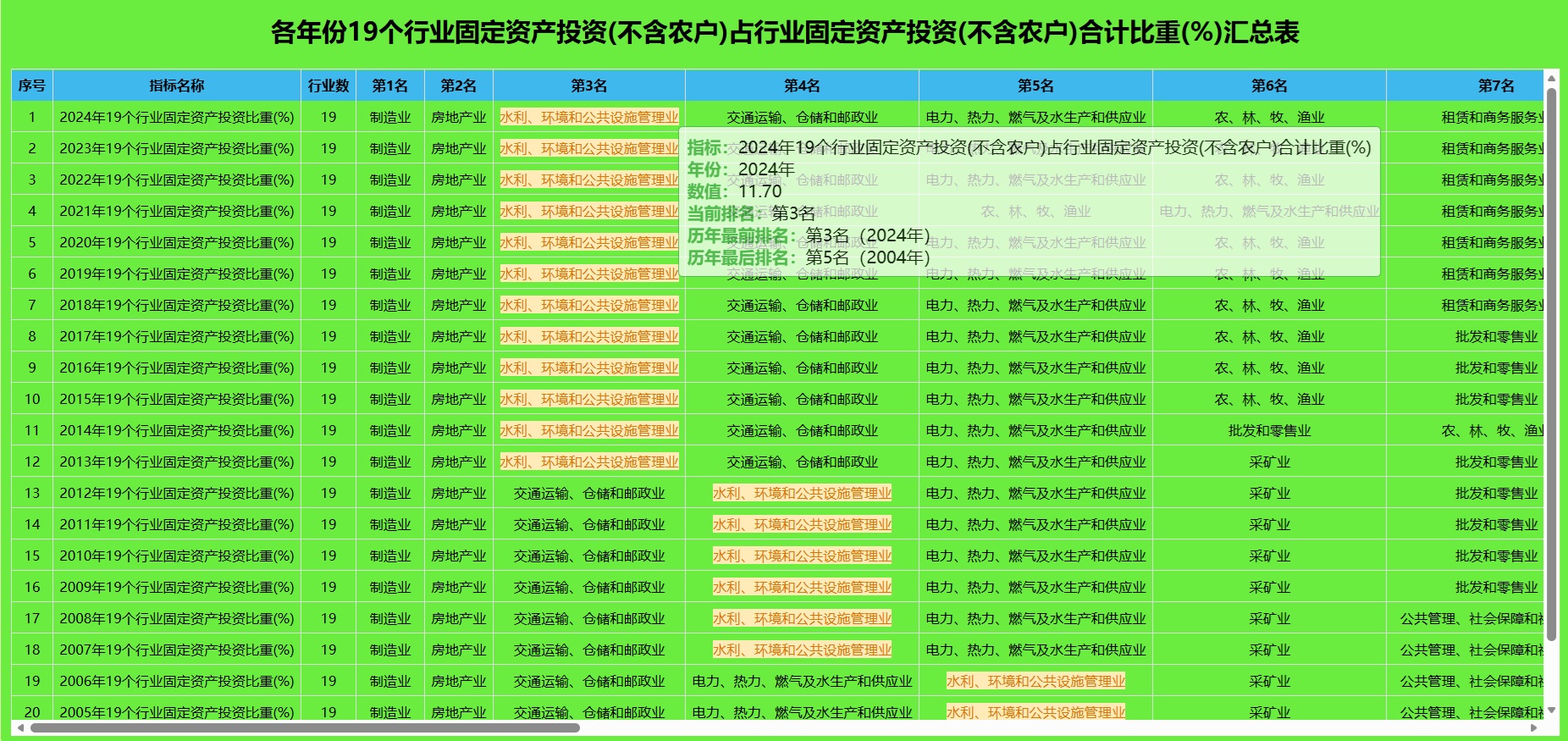Select the 第3名 column header

[589, 86]
